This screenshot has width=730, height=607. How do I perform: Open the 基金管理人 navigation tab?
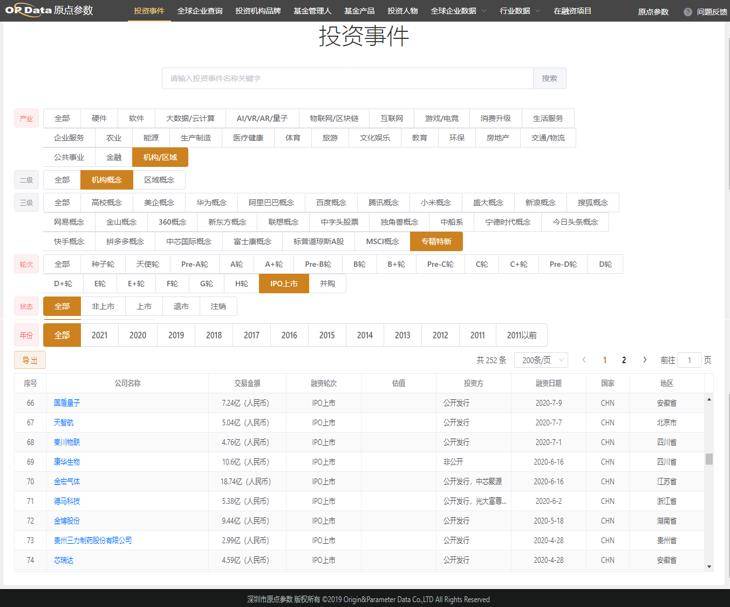[x=314, y=11]
